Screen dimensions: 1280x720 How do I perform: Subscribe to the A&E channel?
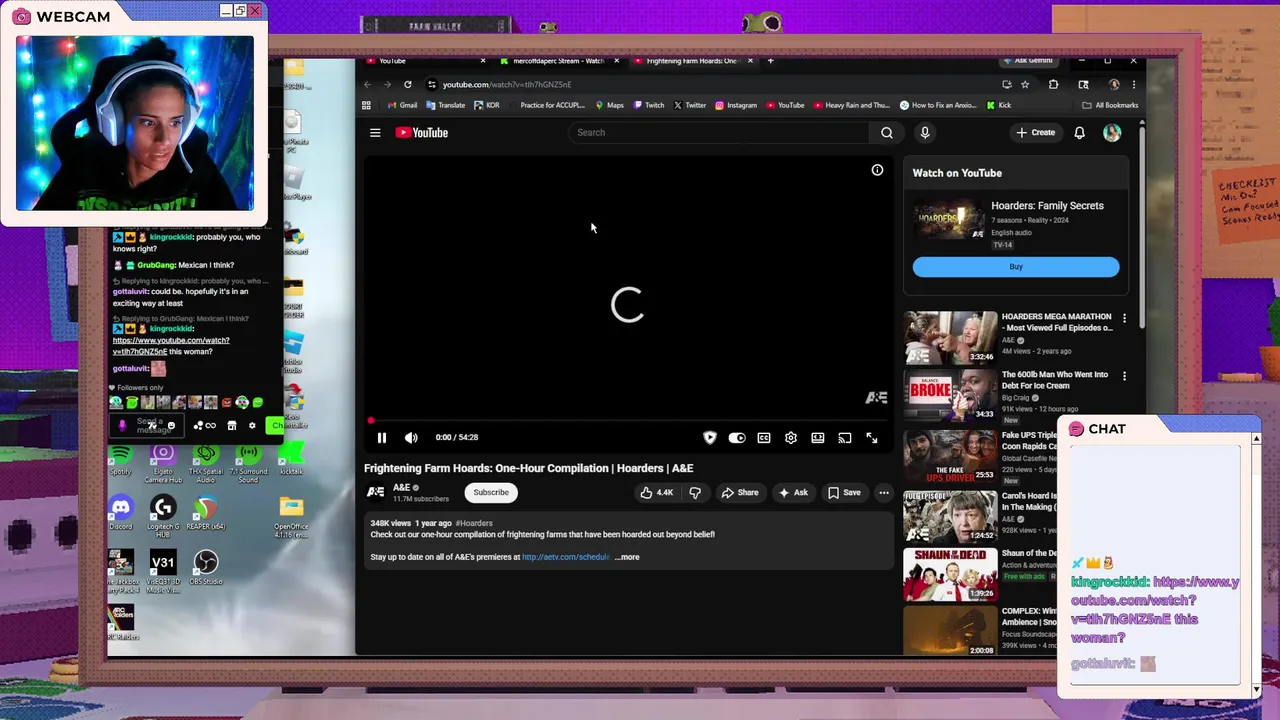[491, 492]
